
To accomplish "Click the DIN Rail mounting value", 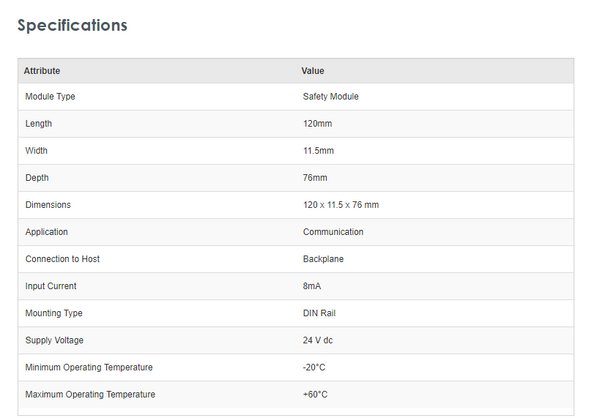I will pos(321,313).
